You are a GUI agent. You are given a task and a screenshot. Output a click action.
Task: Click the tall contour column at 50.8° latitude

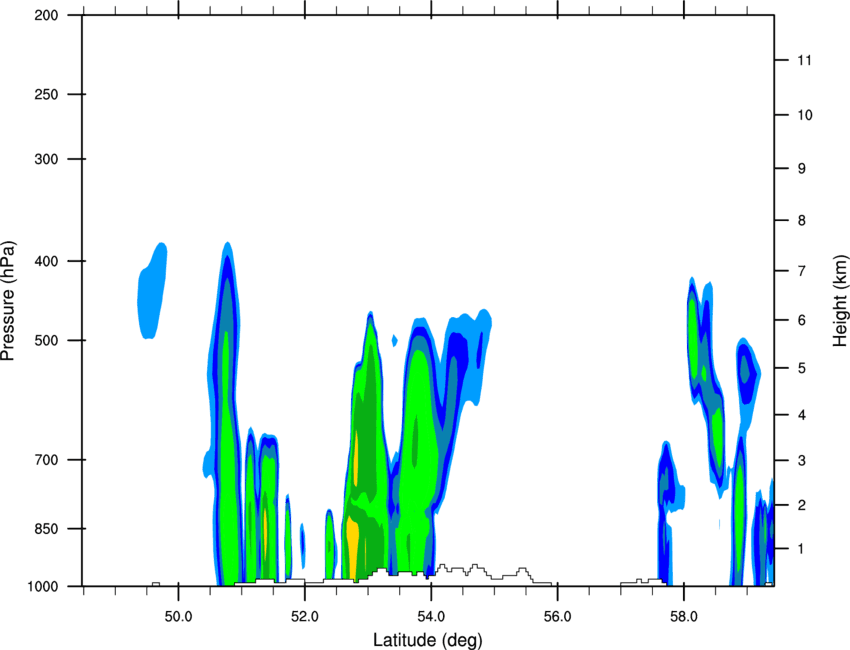(x=225, y=412)
